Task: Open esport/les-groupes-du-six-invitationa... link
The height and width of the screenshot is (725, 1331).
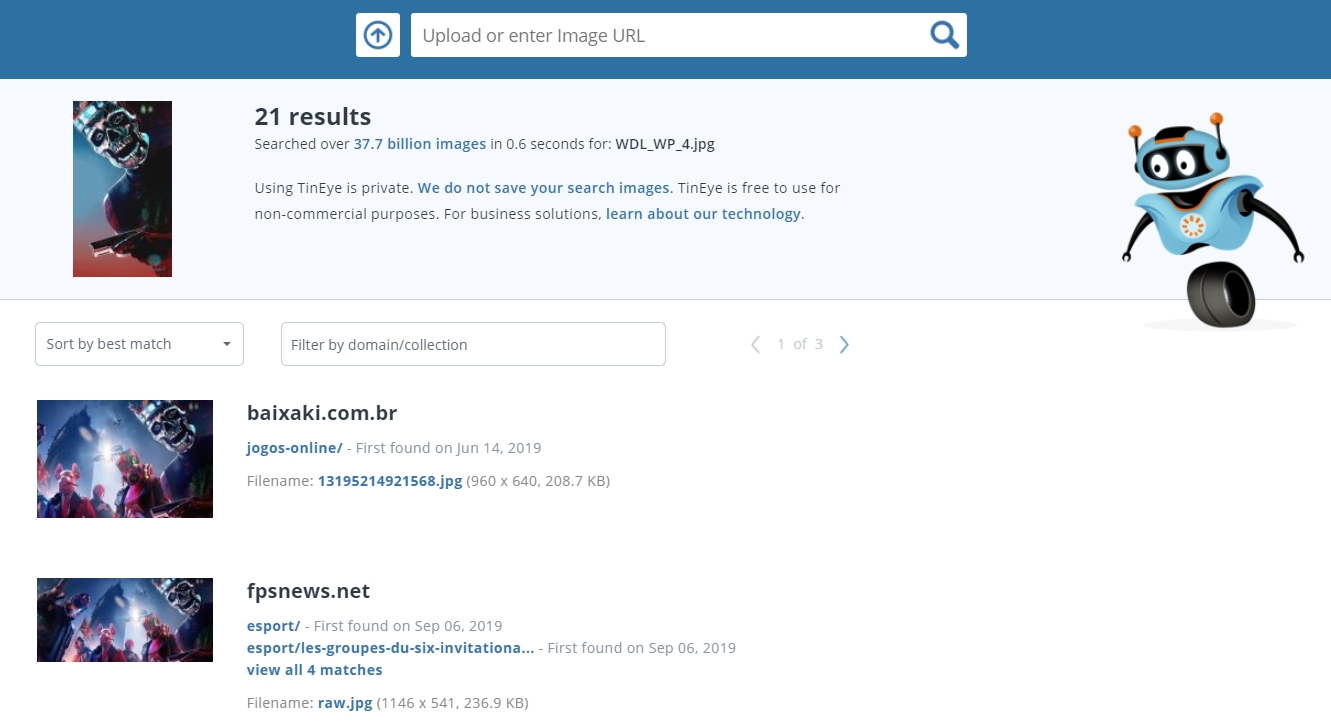Action: tap(391, 648)
